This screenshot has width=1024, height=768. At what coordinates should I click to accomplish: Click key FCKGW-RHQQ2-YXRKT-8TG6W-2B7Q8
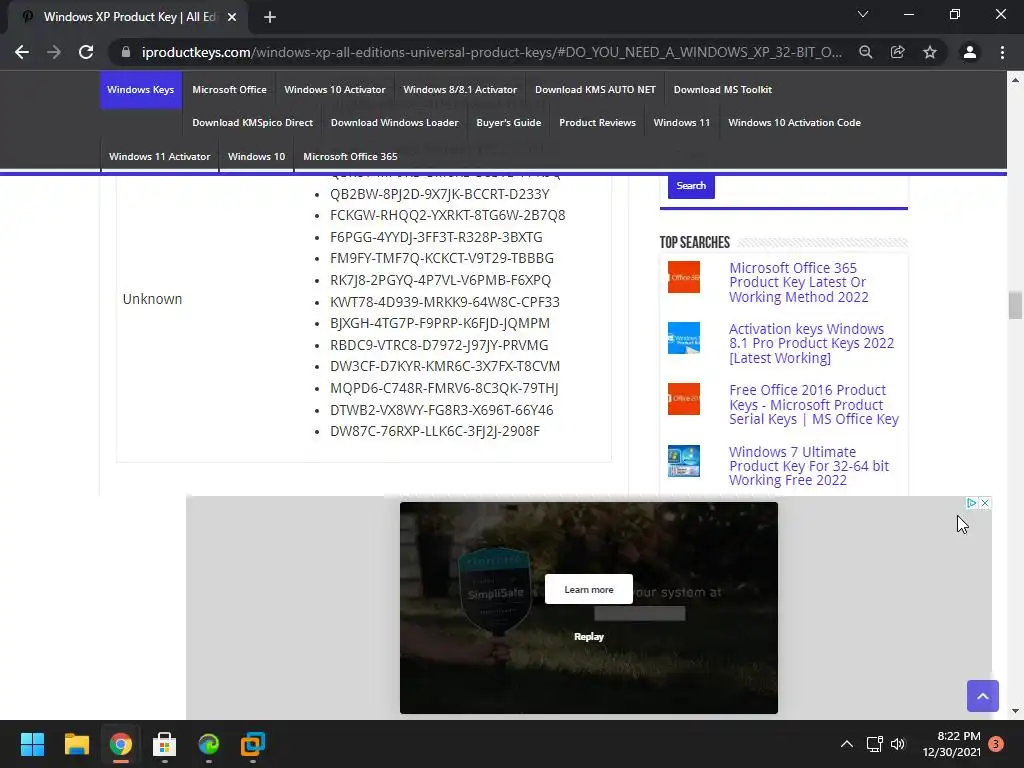point(447,216)
